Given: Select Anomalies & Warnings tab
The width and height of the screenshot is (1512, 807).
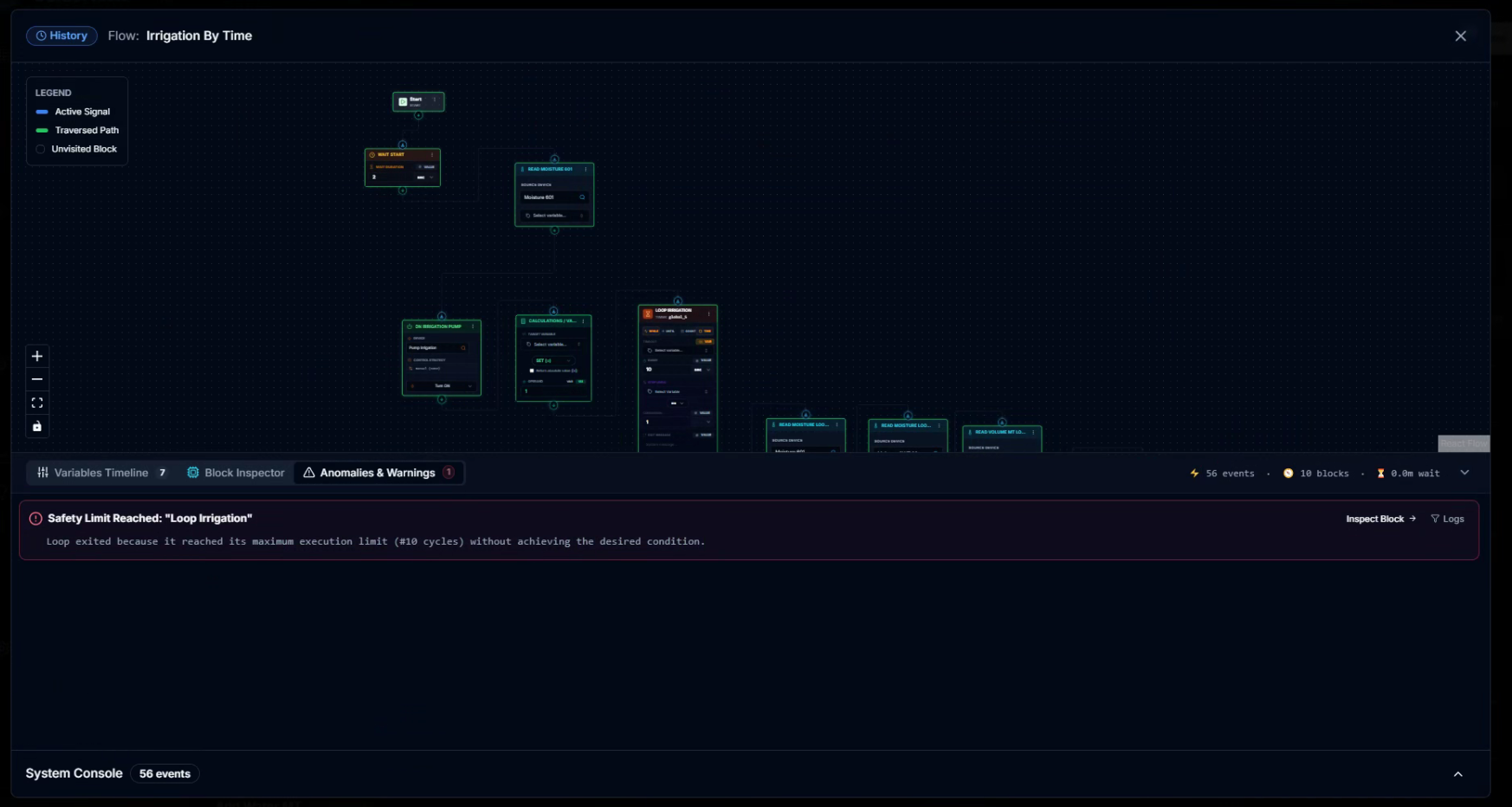Looking at the screenshot, I should (x=378, y=473).
